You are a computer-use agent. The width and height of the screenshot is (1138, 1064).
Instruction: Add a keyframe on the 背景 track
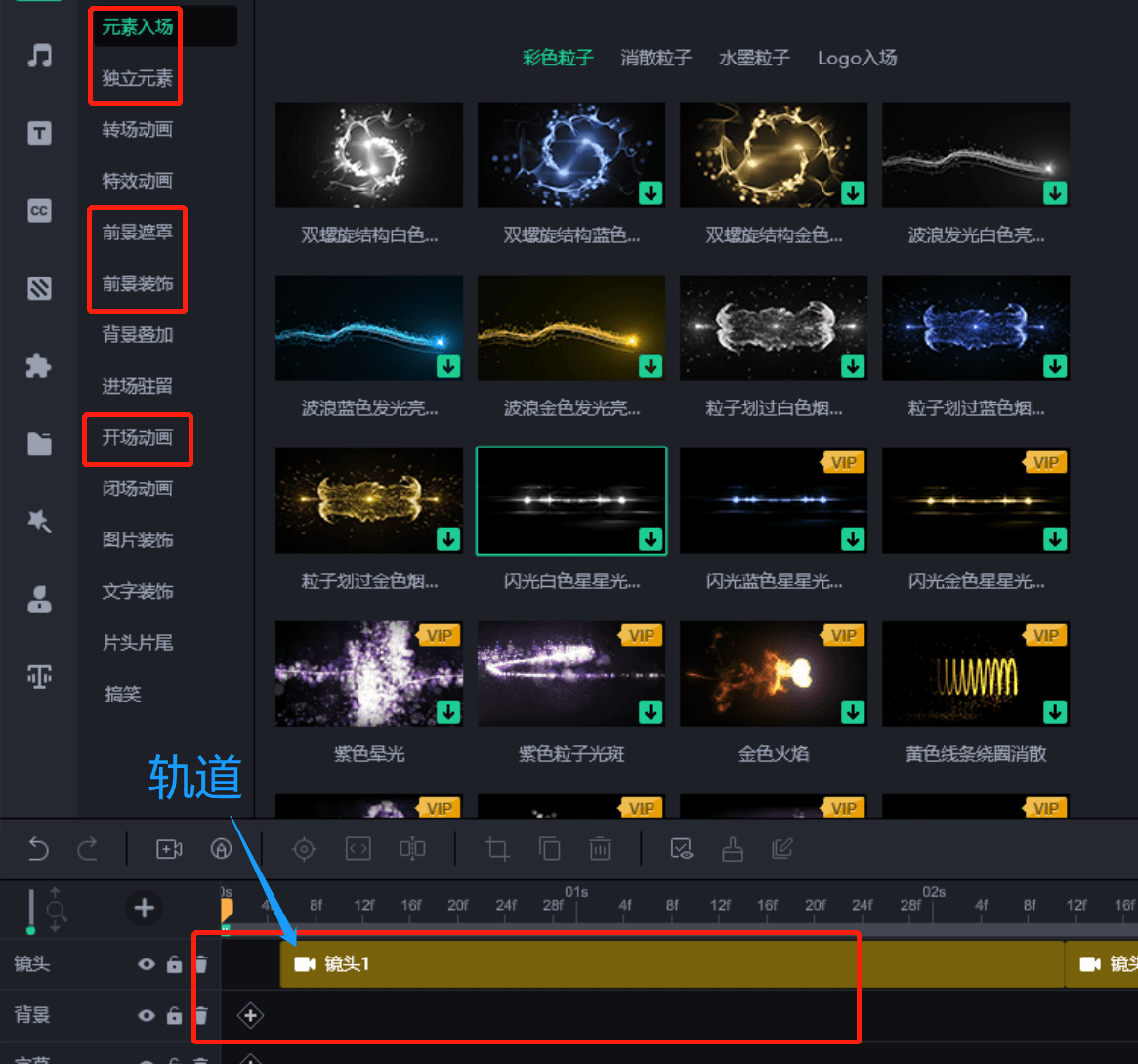click(x=250, y=1015)
